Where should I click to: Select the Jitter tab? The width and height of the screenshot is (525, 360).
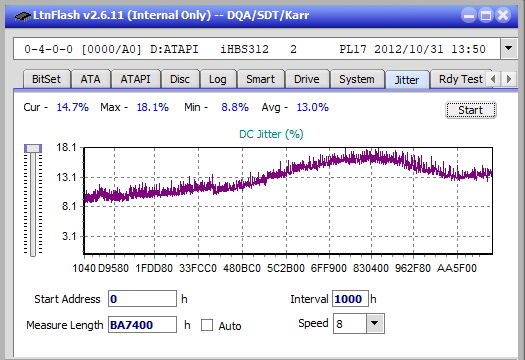[407, 80]
